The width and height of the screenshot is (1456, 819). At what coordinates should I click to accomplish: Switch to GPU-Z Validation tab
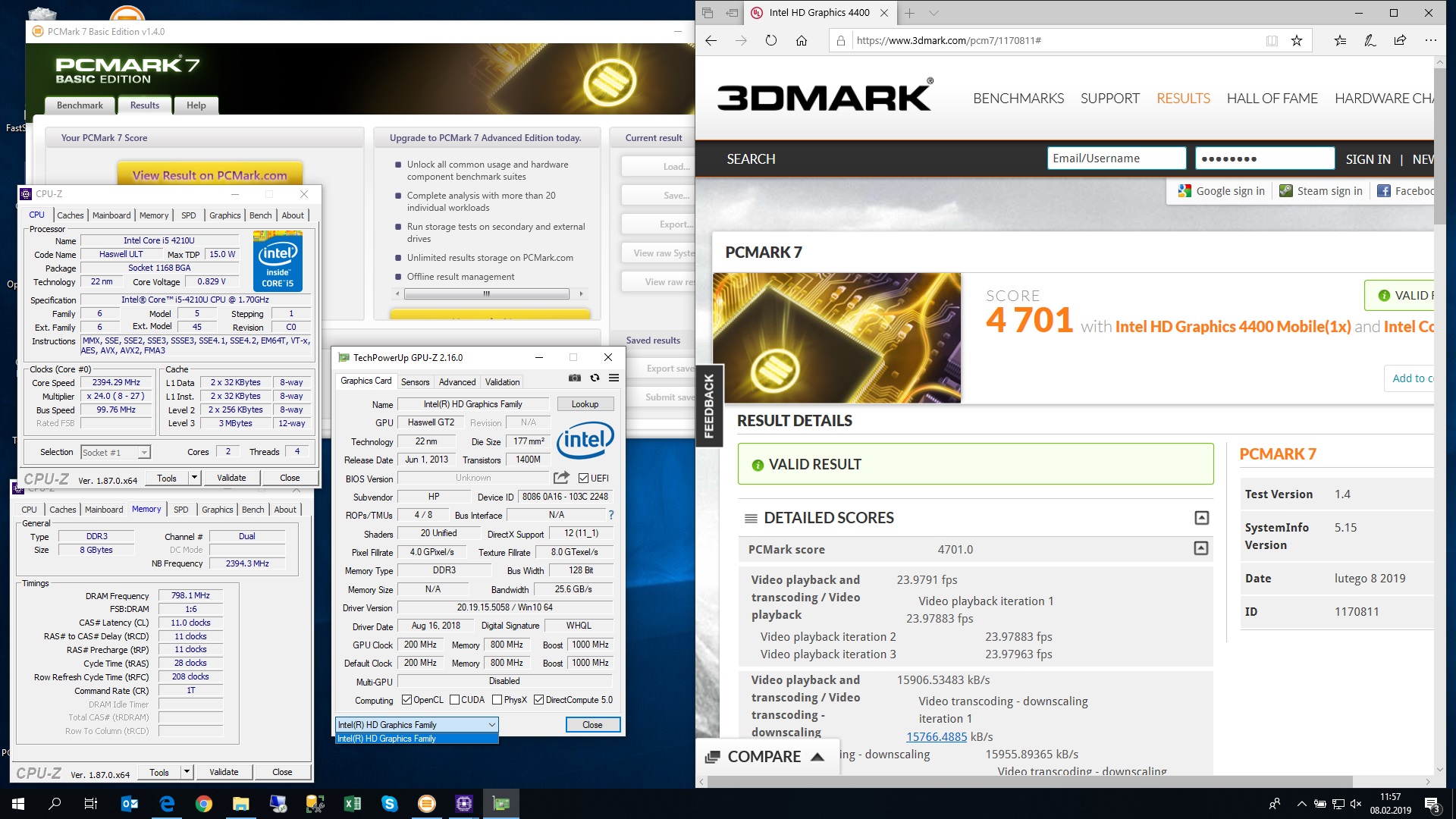502,382
